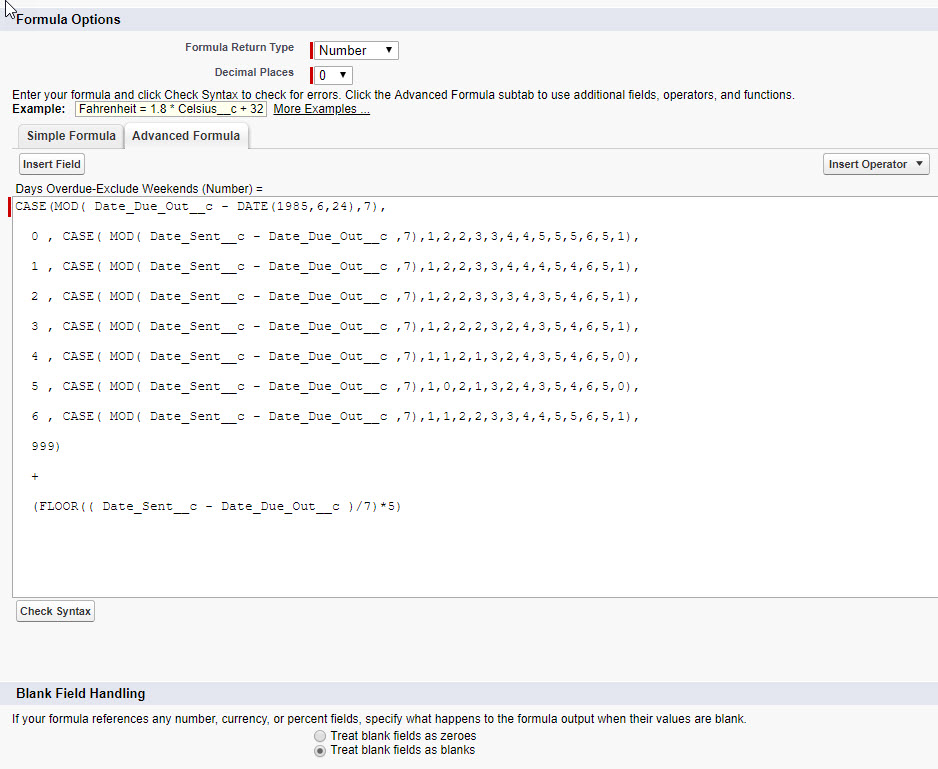Click the first formula line containing DATE(1985,6,24)
938x769 pixels.
tap(200, 207)
